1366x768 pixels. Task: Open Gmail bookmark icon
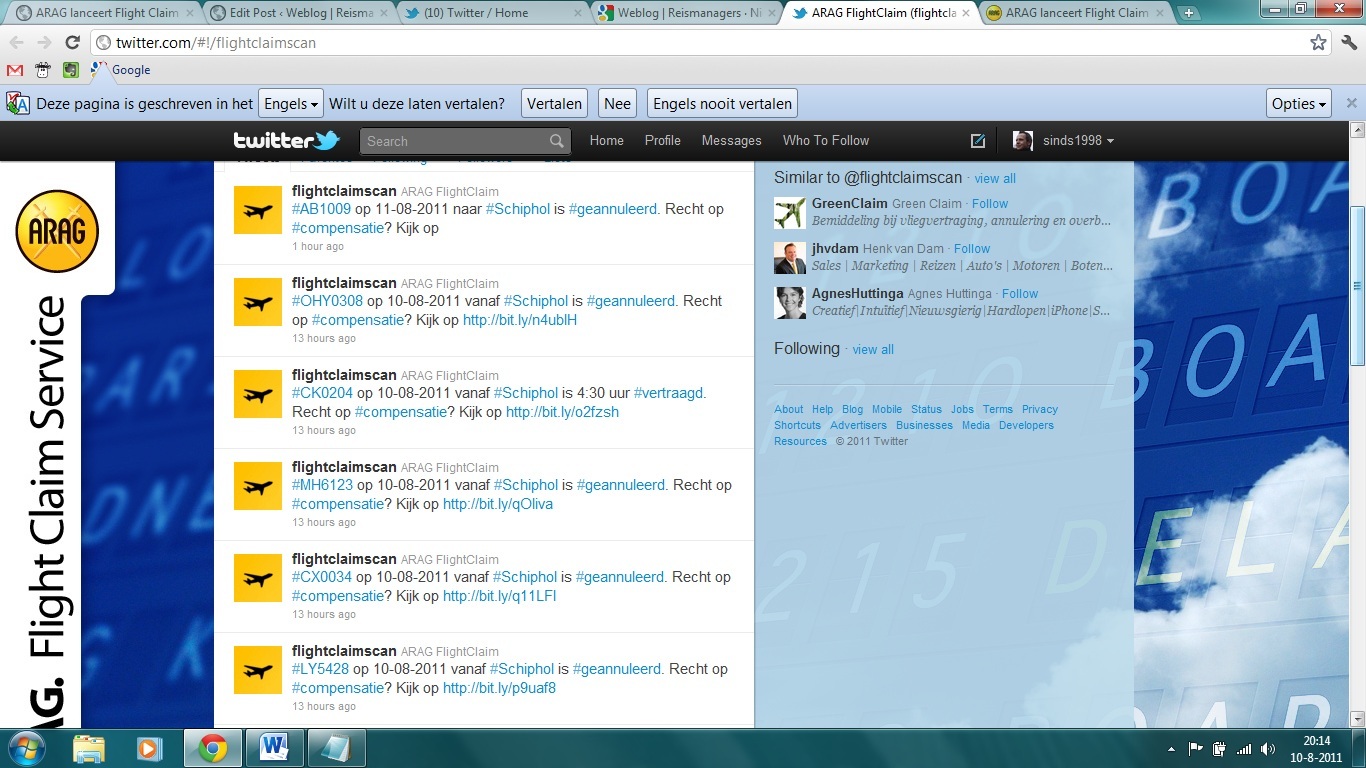point(15,70)
